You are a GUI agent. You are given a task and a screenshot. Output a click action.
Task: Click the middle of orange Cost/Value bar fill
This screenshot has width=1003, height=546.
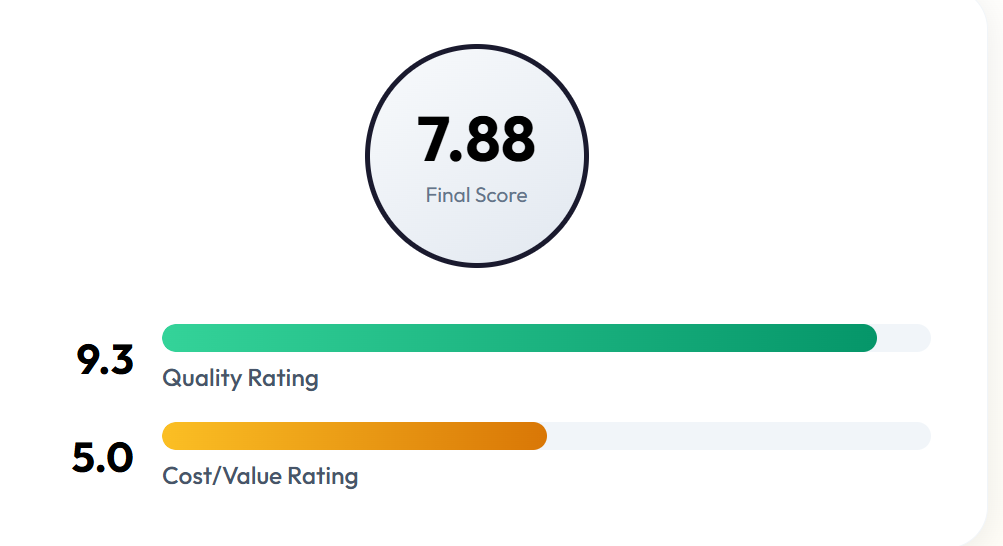[x=354, y=436]
